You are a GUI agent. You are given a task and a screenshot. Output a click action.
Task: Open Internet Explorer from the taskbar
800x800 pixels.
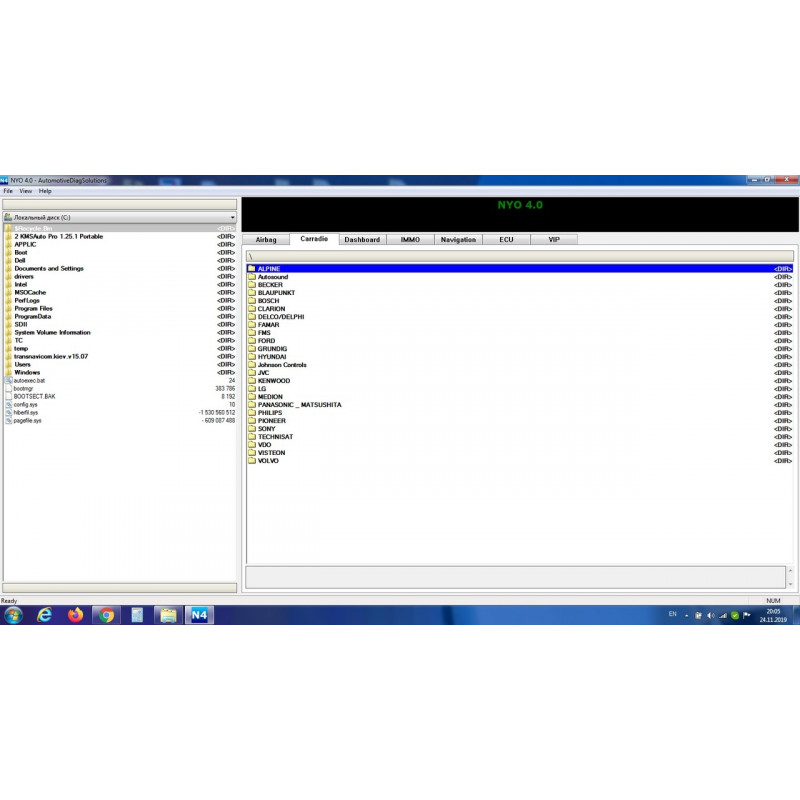click(45, 615)
